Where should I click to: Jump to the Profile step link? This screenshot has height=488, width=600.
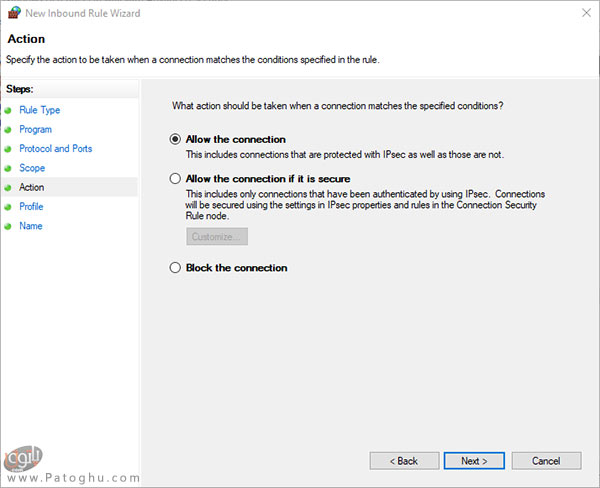pos(31,207)
